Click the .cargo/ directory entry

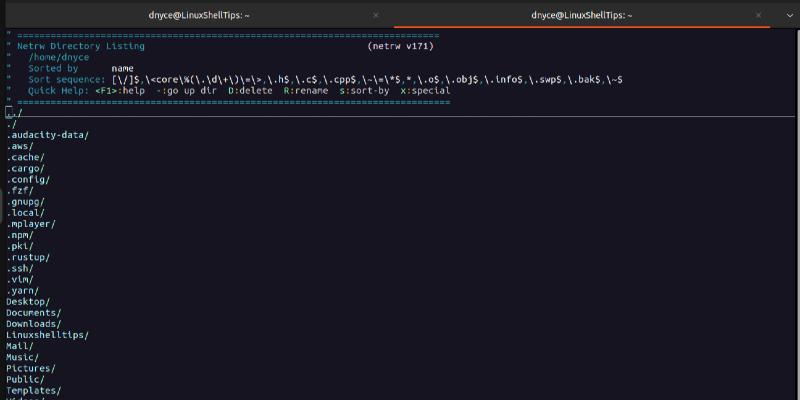25,168
